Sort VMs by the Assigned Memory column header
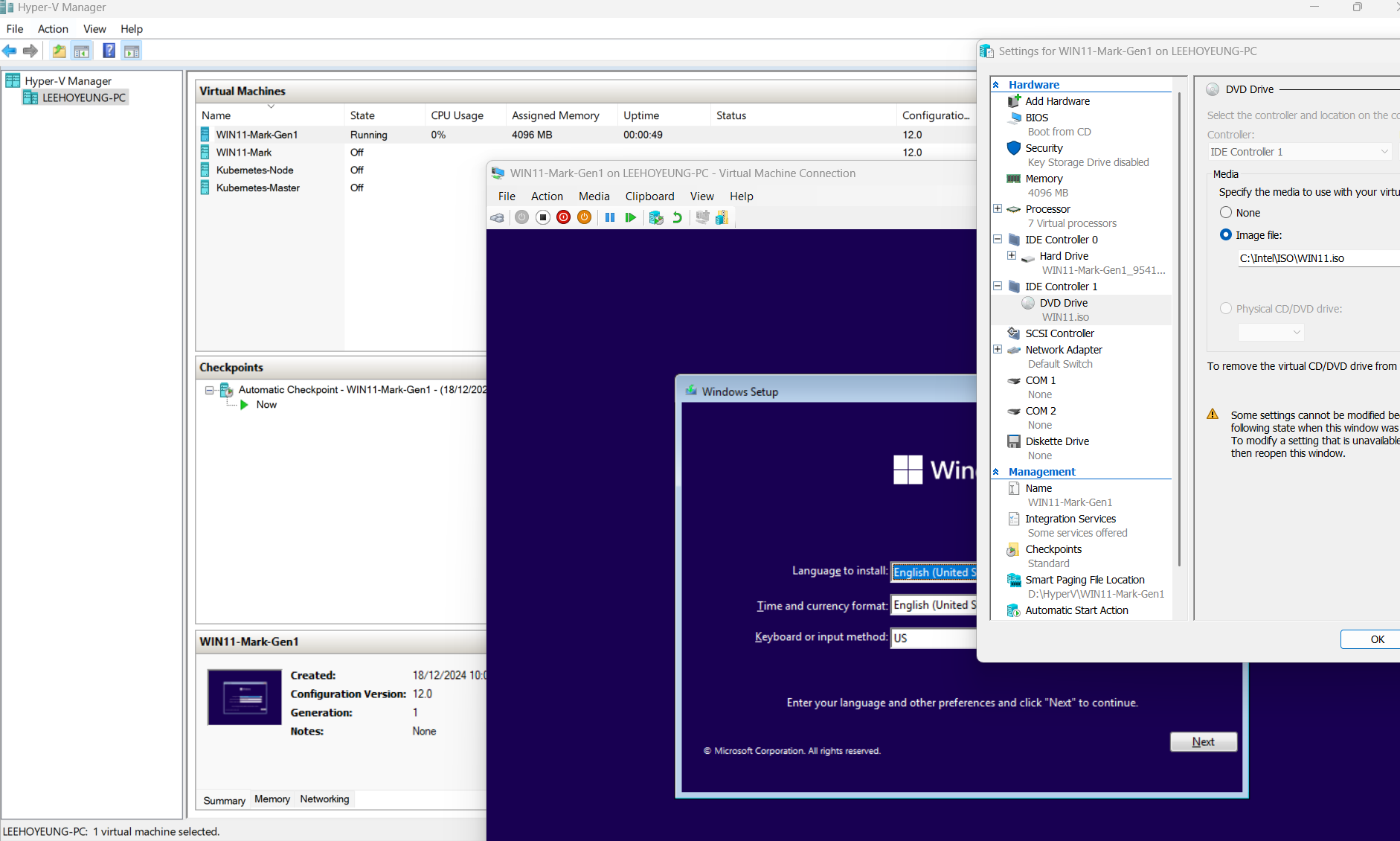The image size is (1400, 841). coord(562,115)
